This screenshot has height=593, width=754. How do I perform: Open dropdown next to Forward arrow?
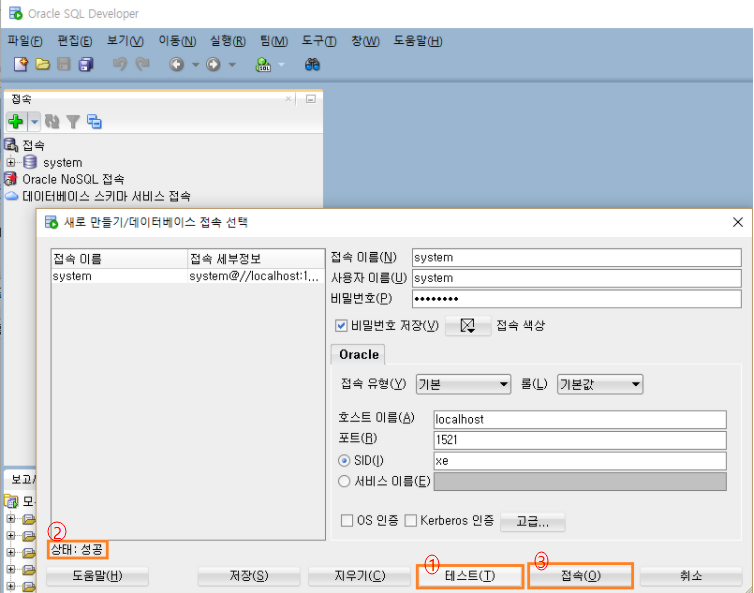(232, 64)
